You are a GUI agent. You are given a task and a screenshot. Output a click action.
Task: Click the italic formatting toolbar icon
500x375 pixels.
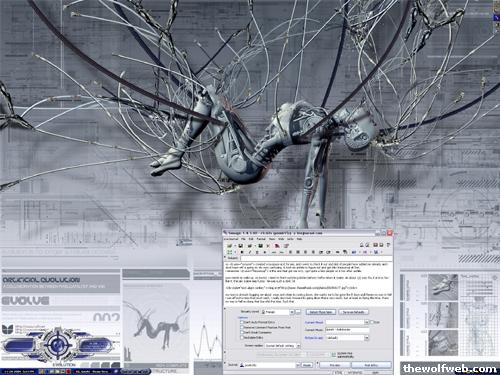coord(250,252)
